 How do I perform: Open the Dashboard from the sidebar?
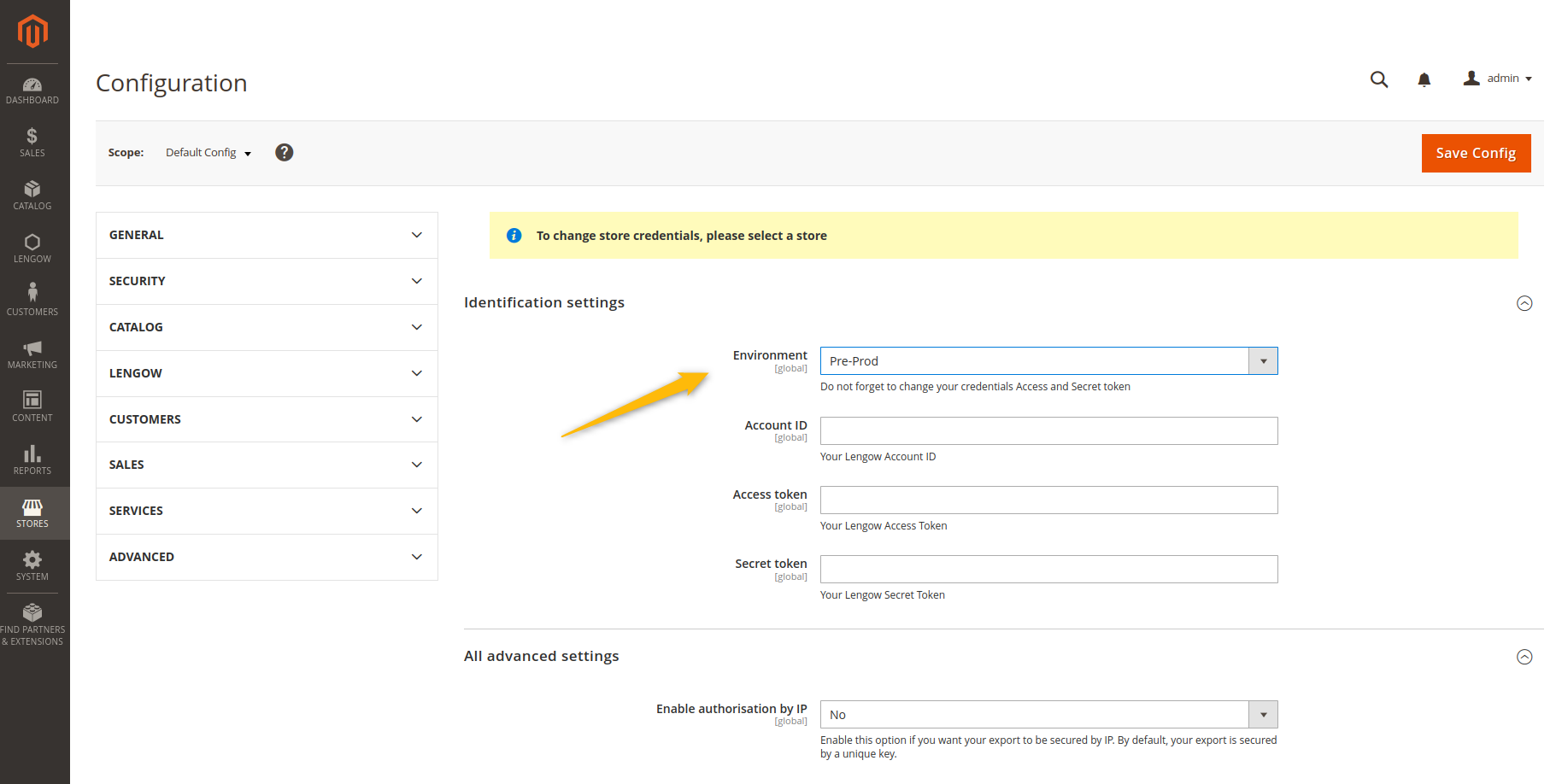point(32,91)
